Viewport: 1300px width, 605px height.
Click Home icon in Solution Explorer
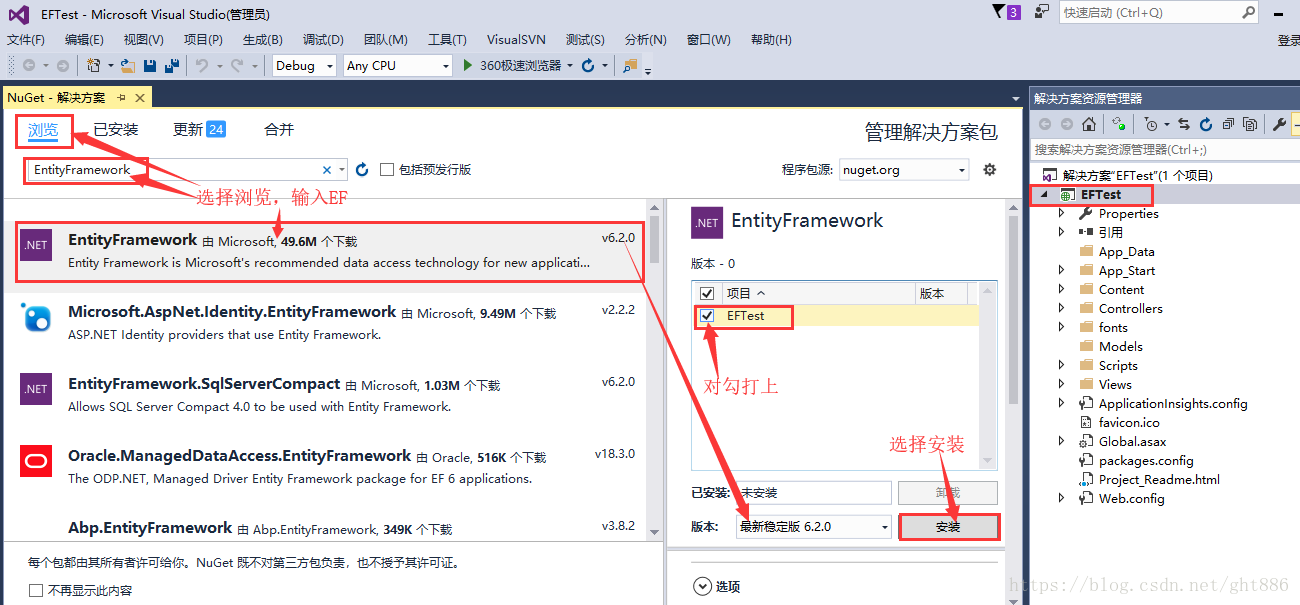(1089, 124)
